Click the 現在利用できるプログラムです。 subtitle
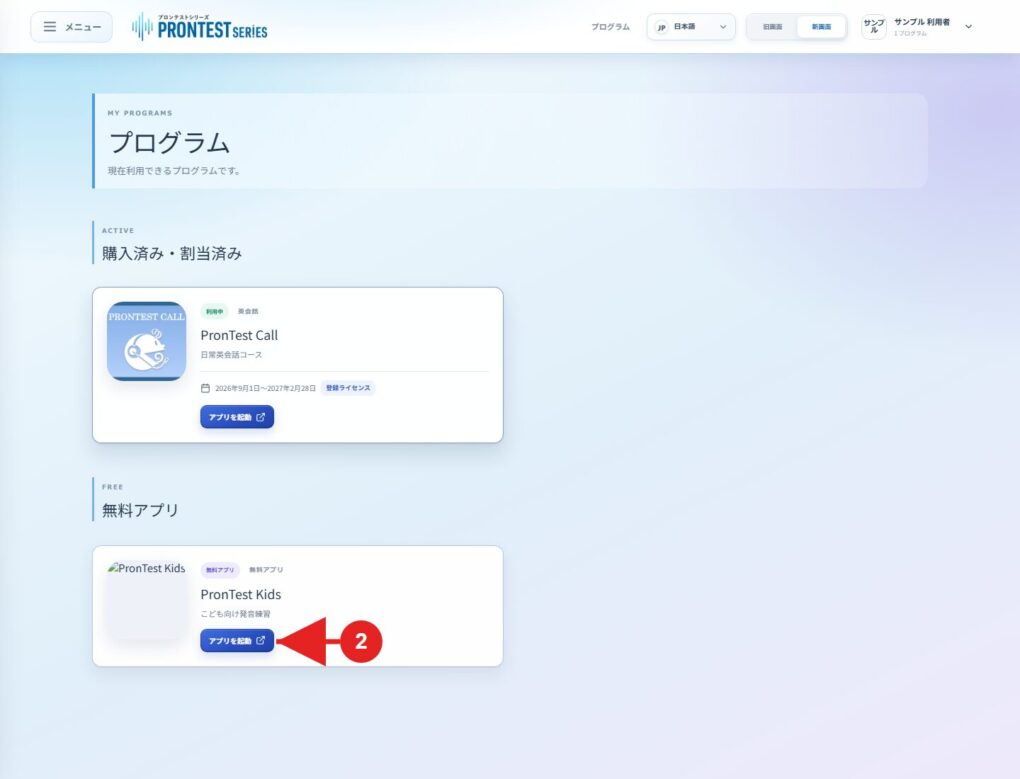The image size is (1020, 779). (x=175, y=171)
